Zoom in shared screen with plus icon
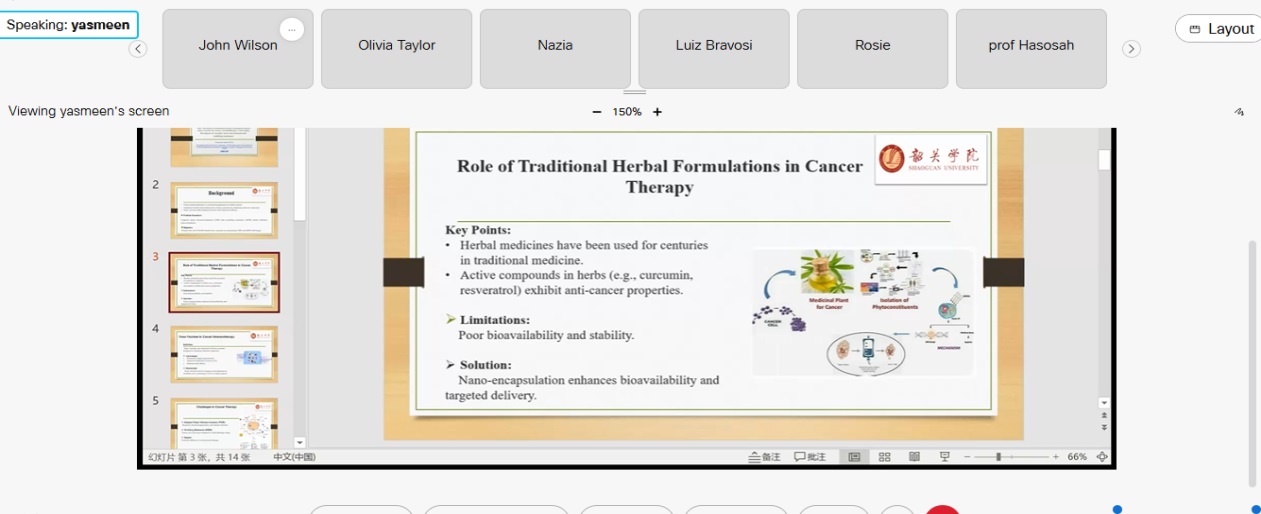 pyautogui.click(x=657, y=112)
